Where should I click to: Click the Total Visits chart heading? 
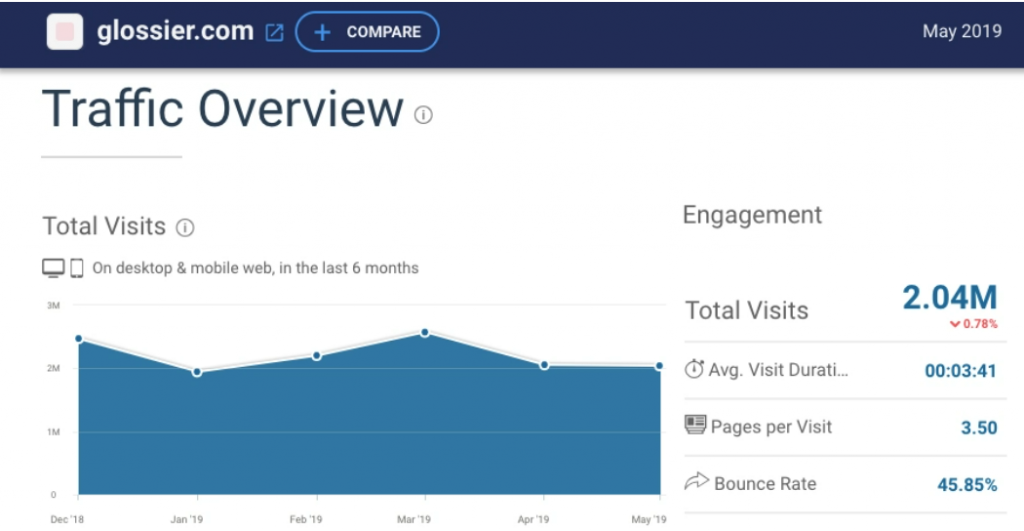pos(104,226)
